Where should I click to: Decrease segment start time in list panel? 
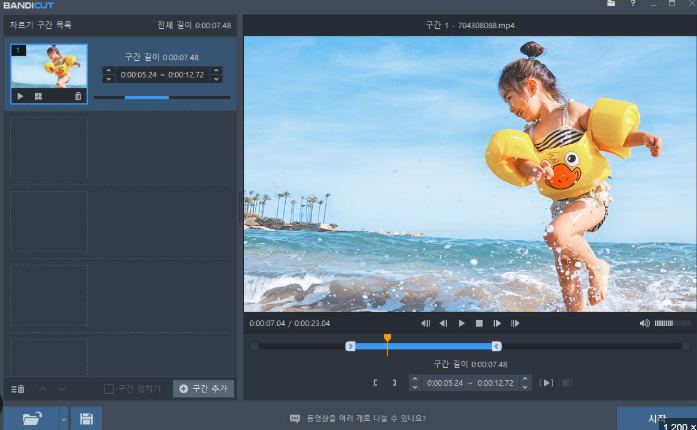[108, 79]
